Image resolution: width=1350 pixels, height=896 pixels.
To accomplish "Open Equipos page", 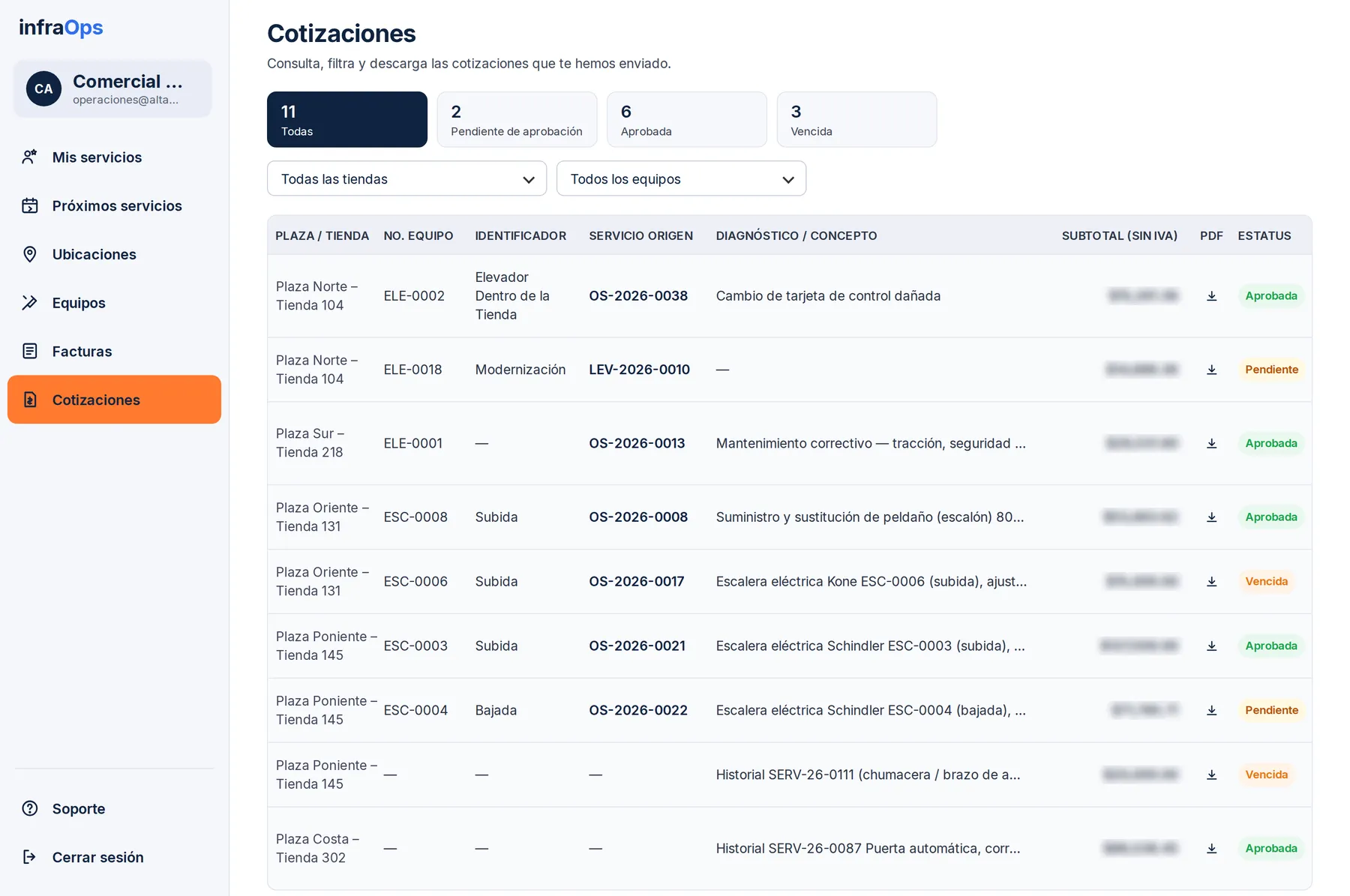I will pos(114,303).
